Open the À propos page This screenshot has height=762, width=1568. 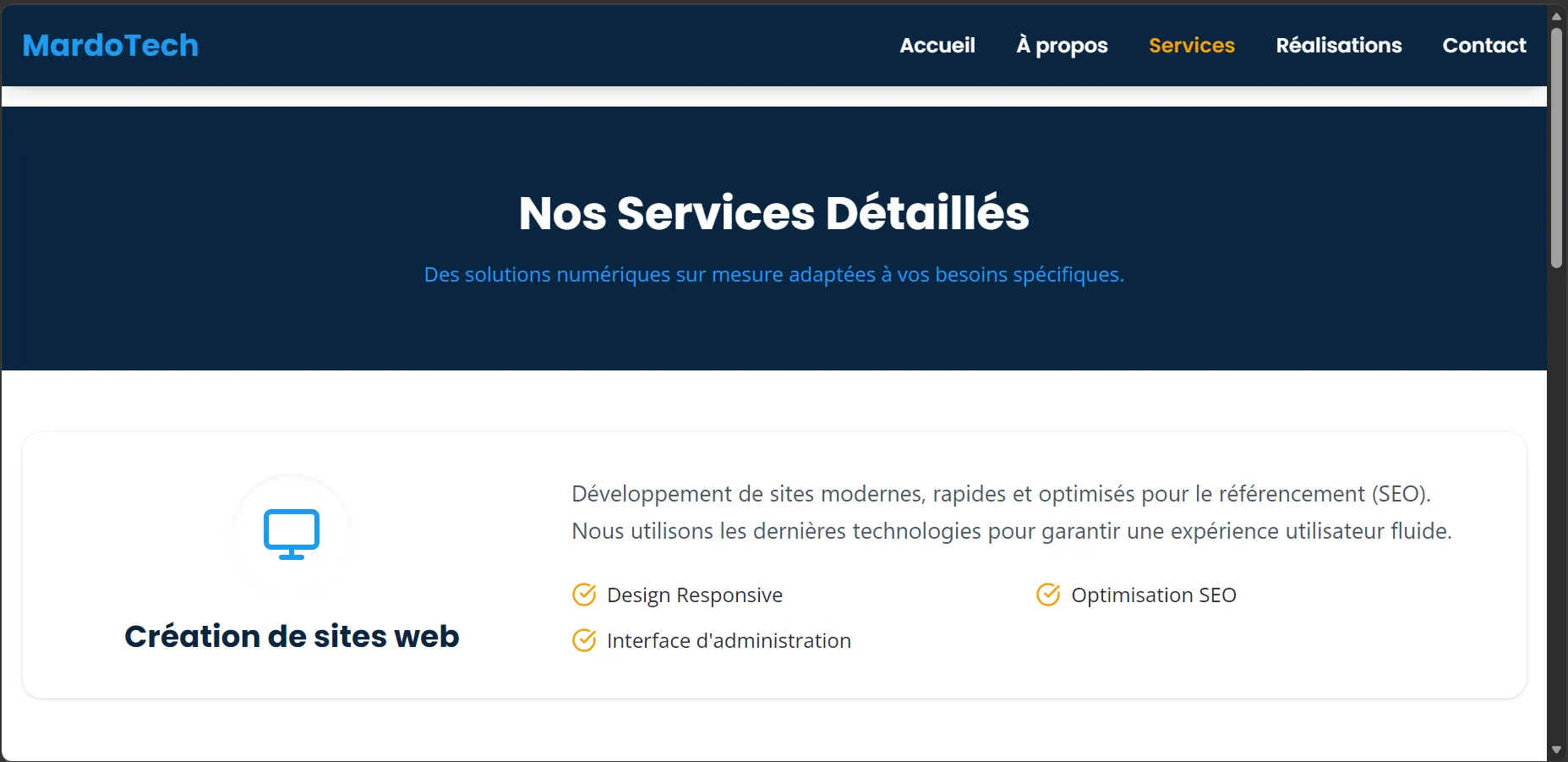pos(1062,46)
